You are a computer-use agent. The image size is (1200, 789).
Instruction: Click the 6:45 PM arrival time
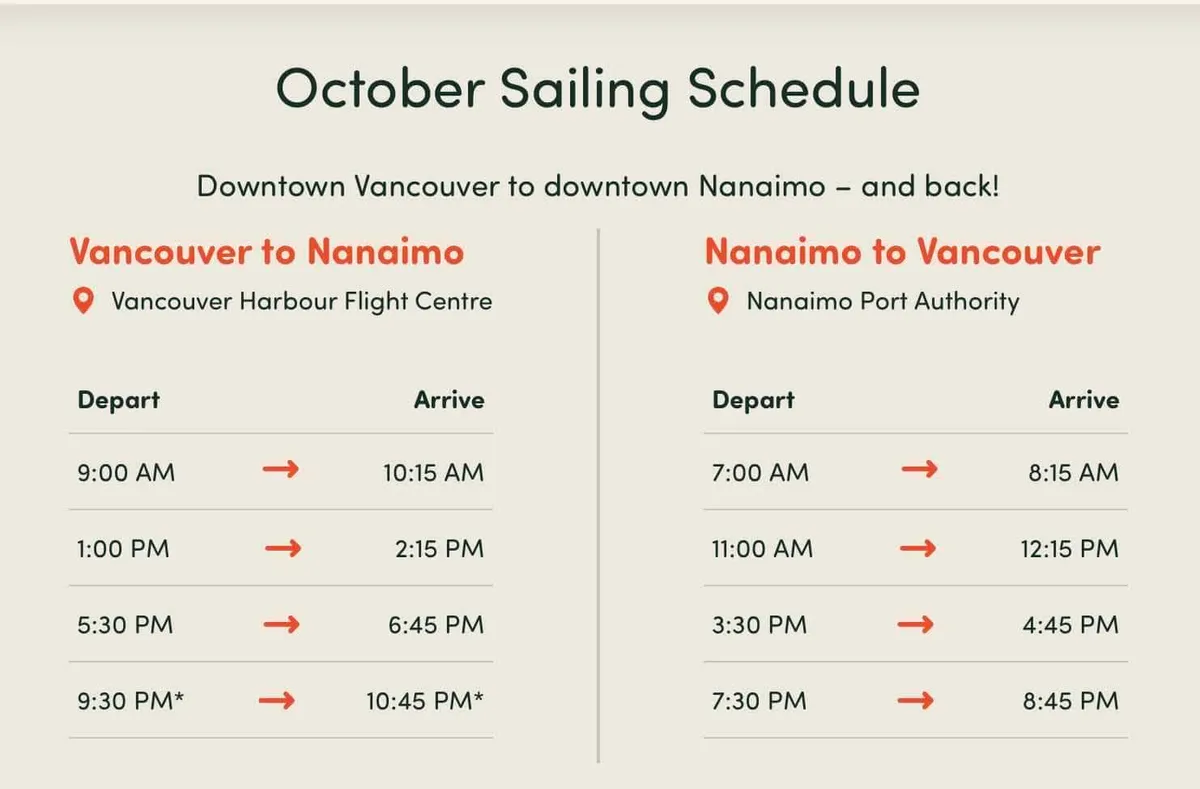click(x=436, y=625)
